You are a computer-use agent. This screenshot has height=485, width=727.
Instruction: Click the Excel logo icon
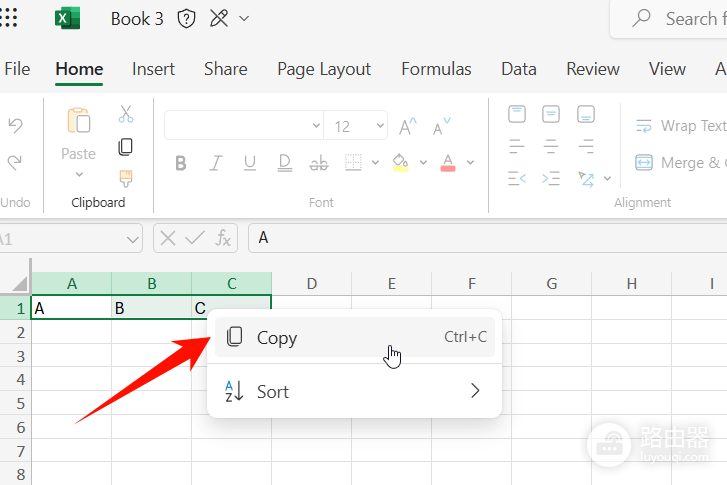[x=67, y=19]
